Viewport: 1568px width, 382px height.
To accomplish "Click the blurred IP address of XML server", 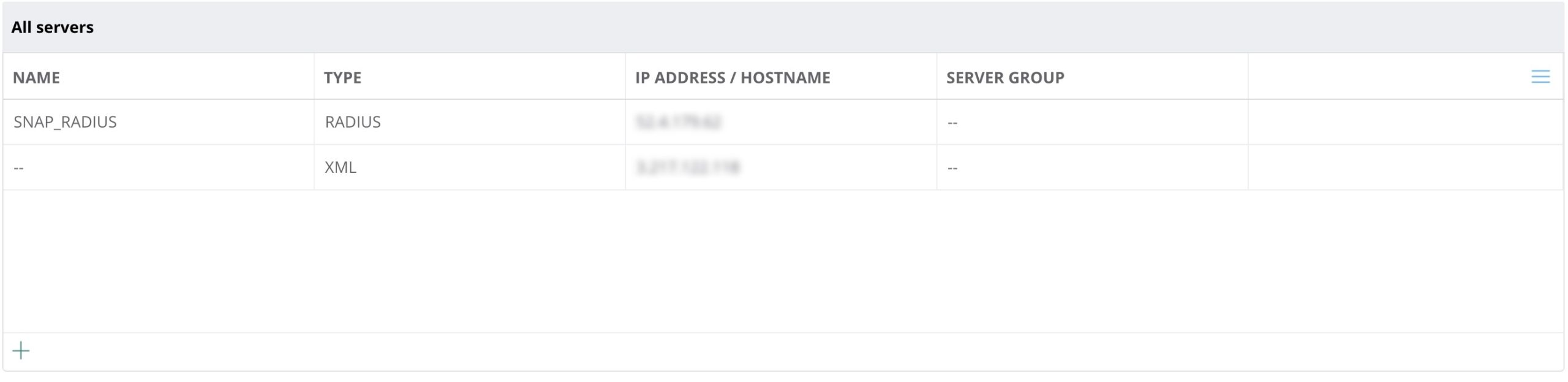I will (x=688, y=167).
